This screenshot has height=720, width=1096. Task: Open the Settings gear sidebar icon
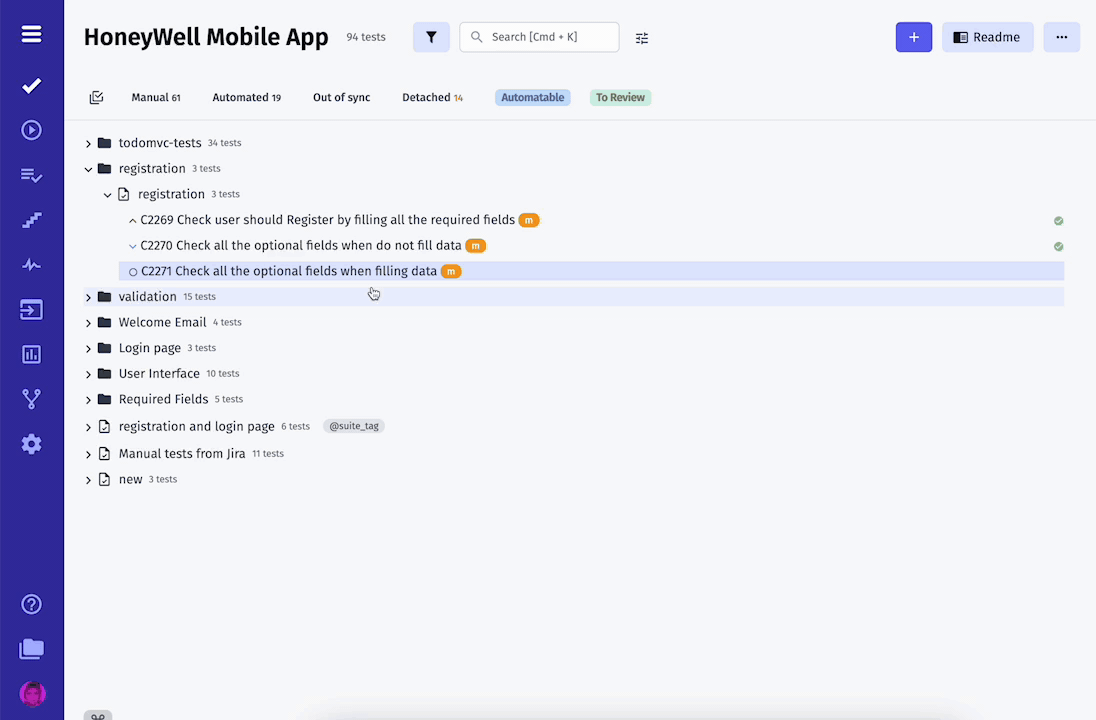click(x=31, y=444)
